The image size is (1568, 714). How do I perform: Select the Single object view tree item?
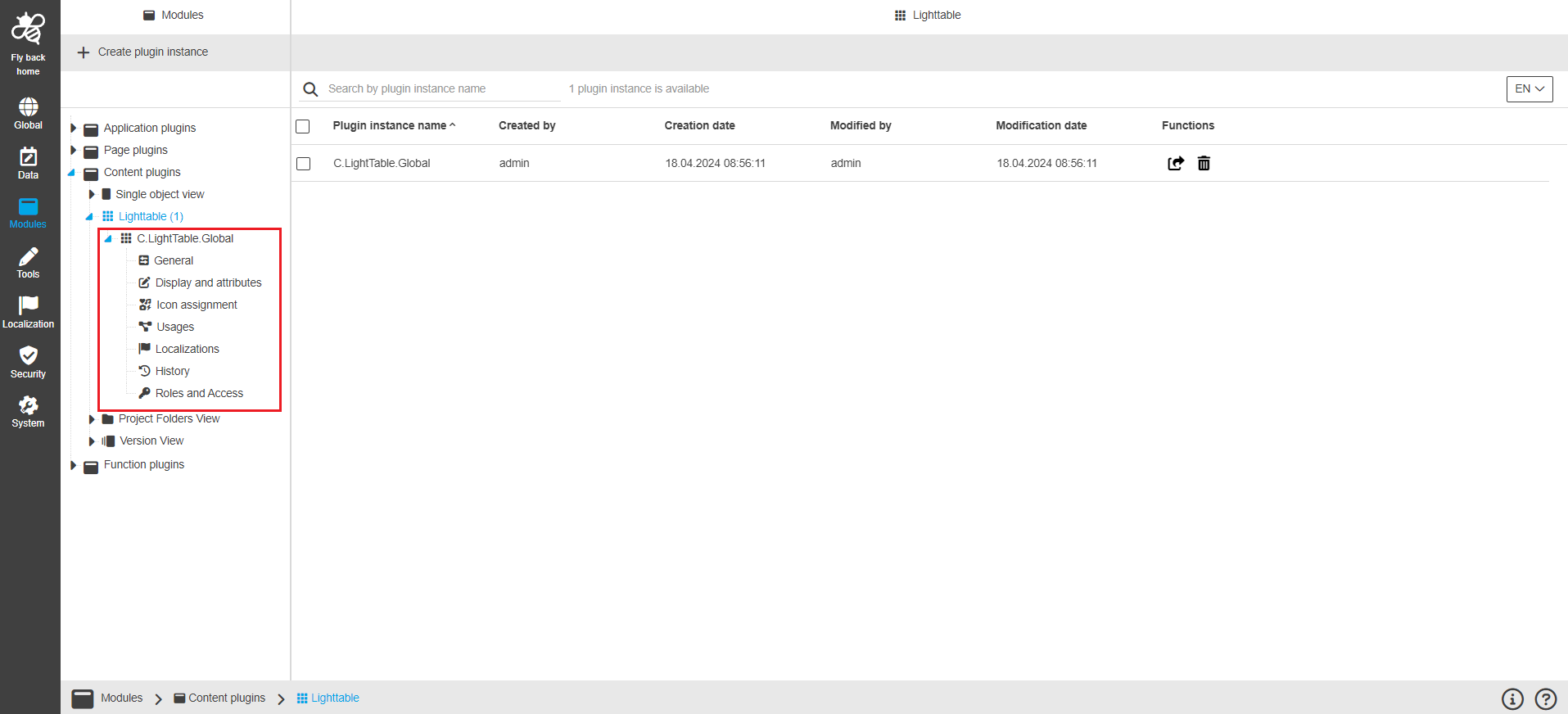point(160,194)
